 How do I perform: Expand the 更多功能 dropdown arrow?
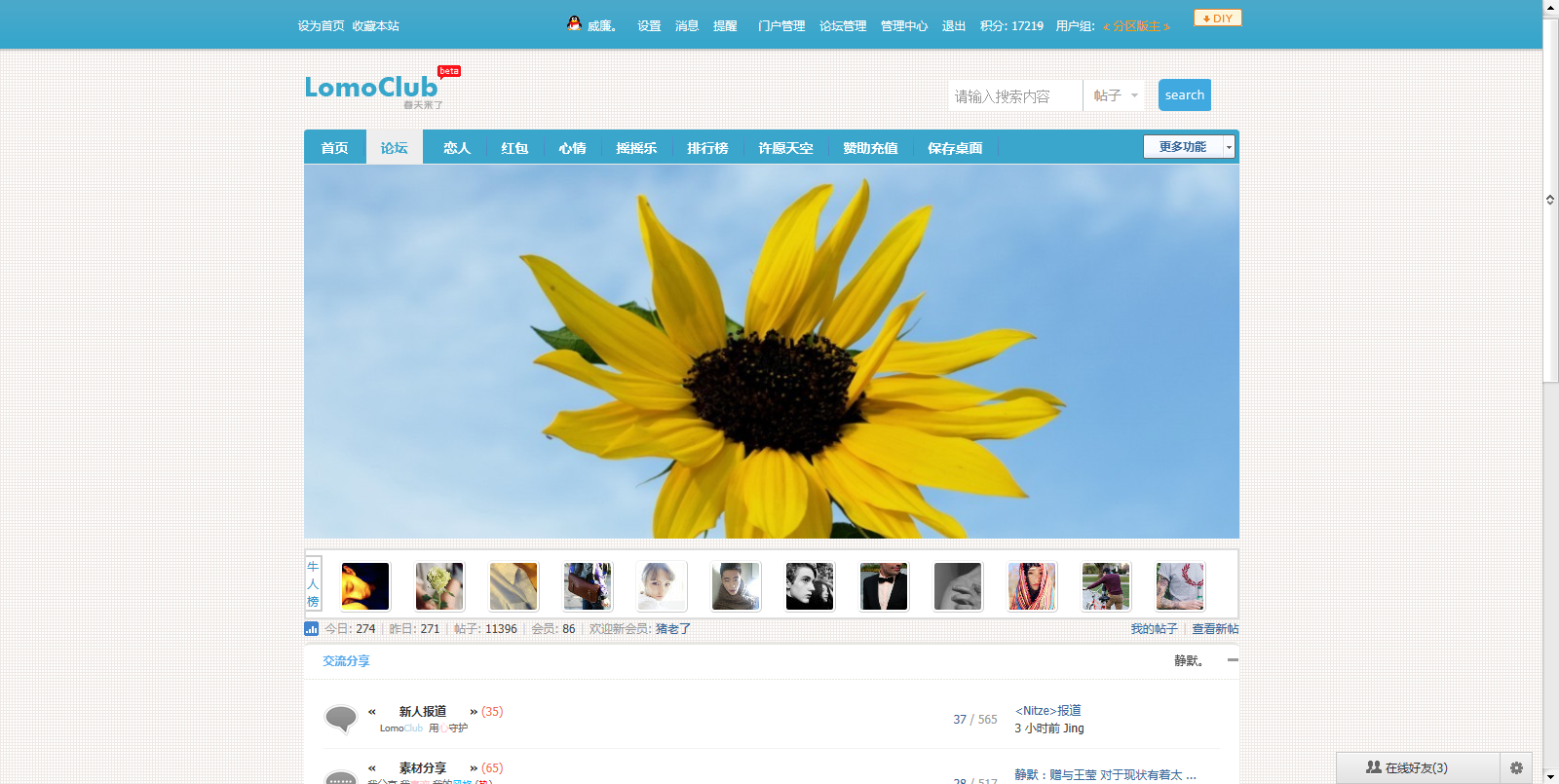pyautogui.click(x=1229, y=147)
